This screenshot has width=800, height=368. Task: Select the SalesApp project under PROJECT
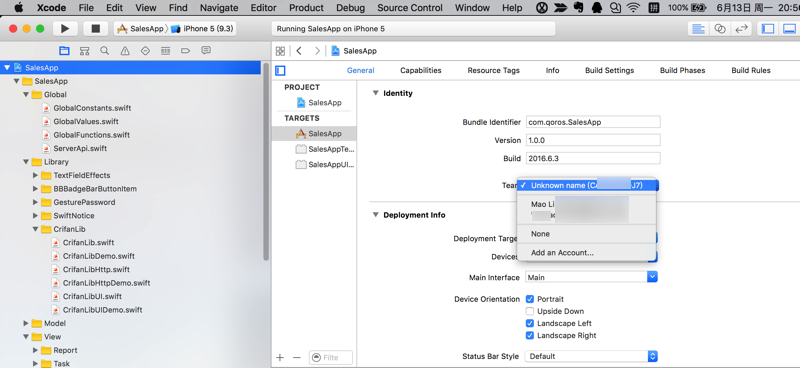(319, 103)
